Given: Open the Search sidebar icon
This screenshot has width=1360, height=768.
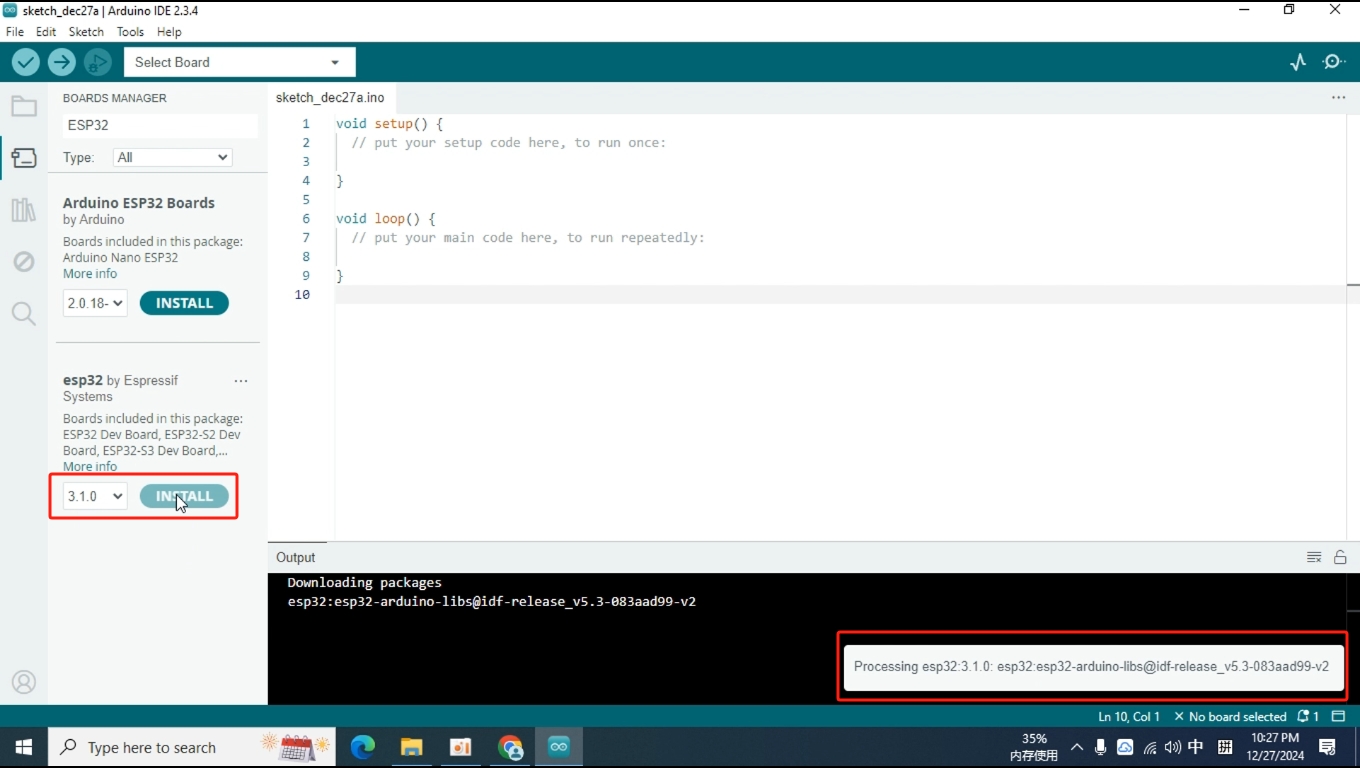Looking at the screenshot, I should [x=24, y=314].
